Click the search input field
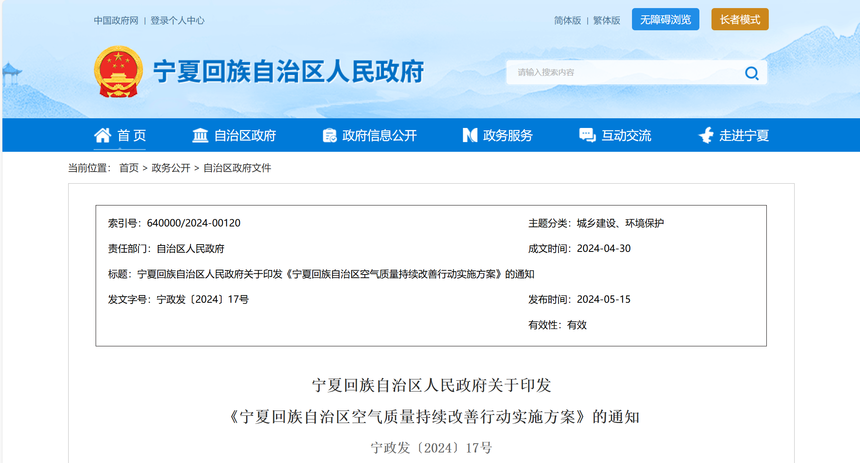The height and width of the screenshot is (463, 860). 620,73
